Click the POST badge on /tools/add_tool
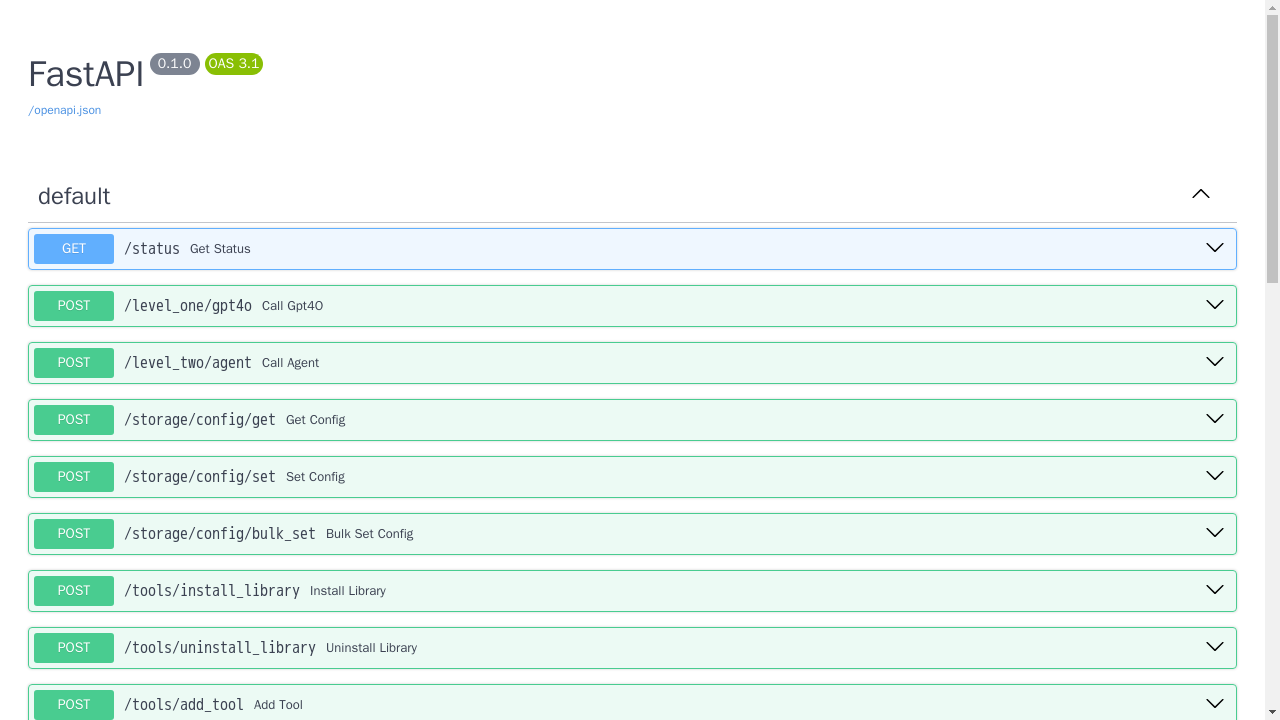This screenshot has height=720, width=1280. tap(73, 704)
